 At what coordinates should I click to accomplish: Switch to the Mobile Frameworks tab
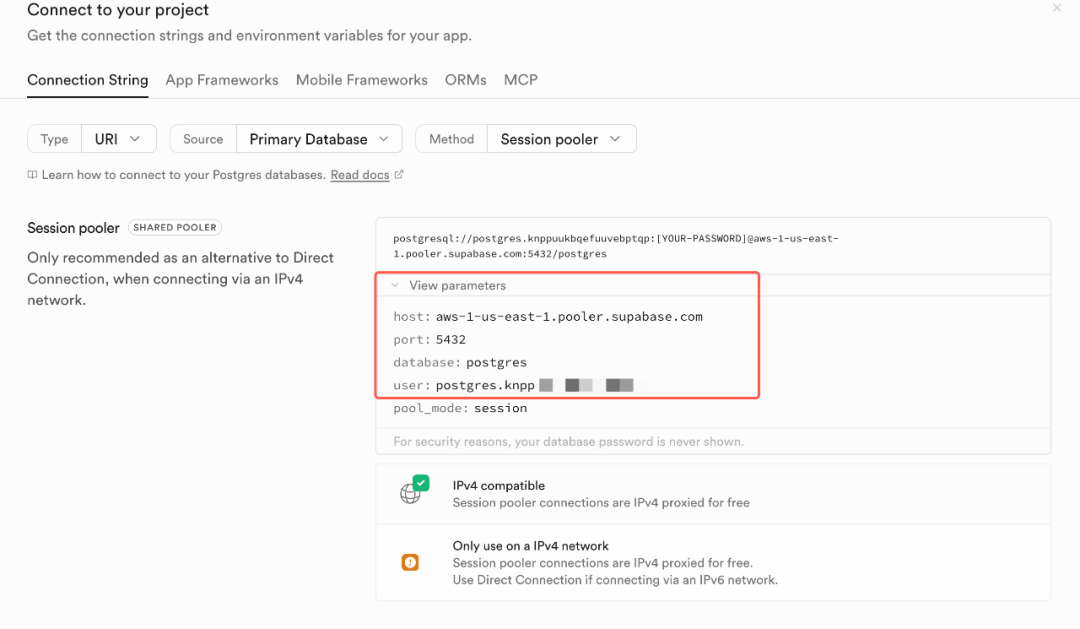coord(362,80)
